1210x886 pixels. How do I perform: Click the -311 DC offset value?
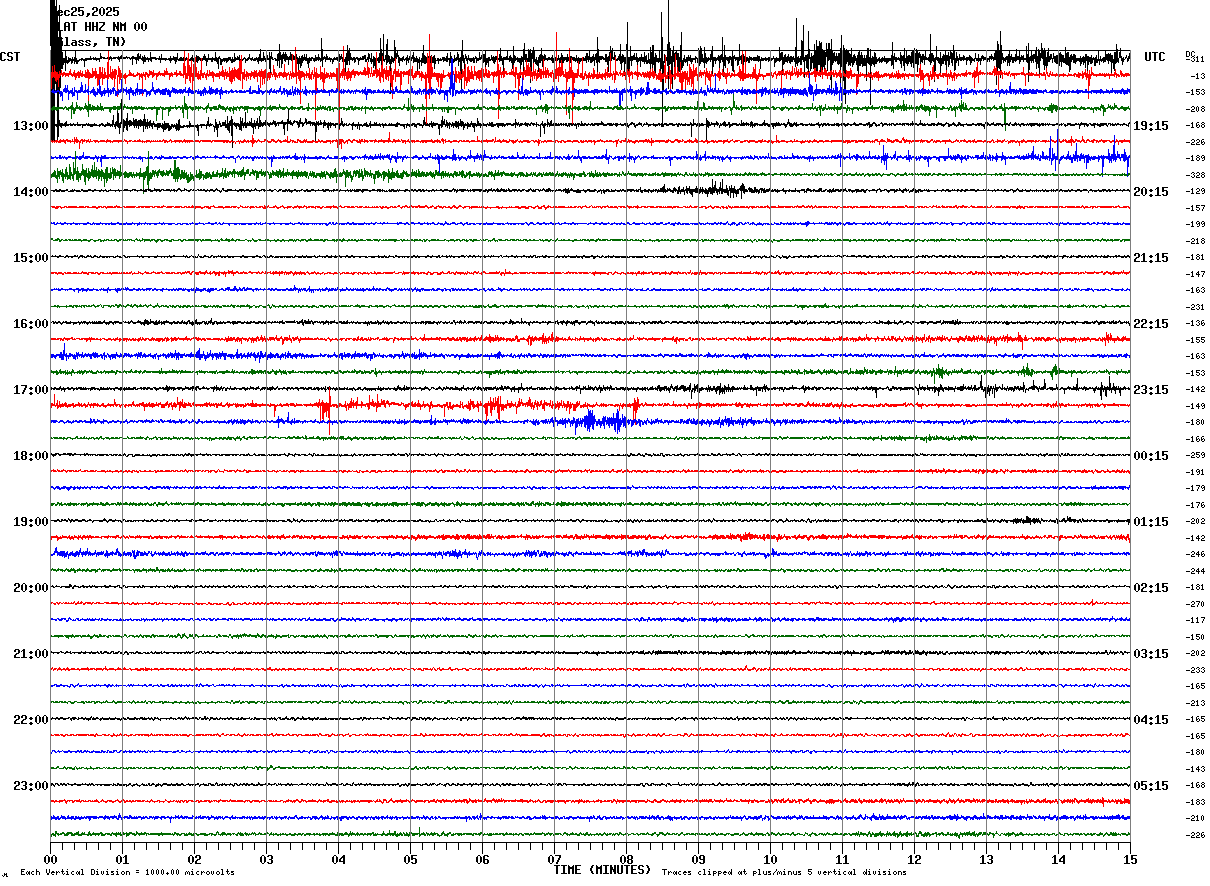coord(1196,60)
